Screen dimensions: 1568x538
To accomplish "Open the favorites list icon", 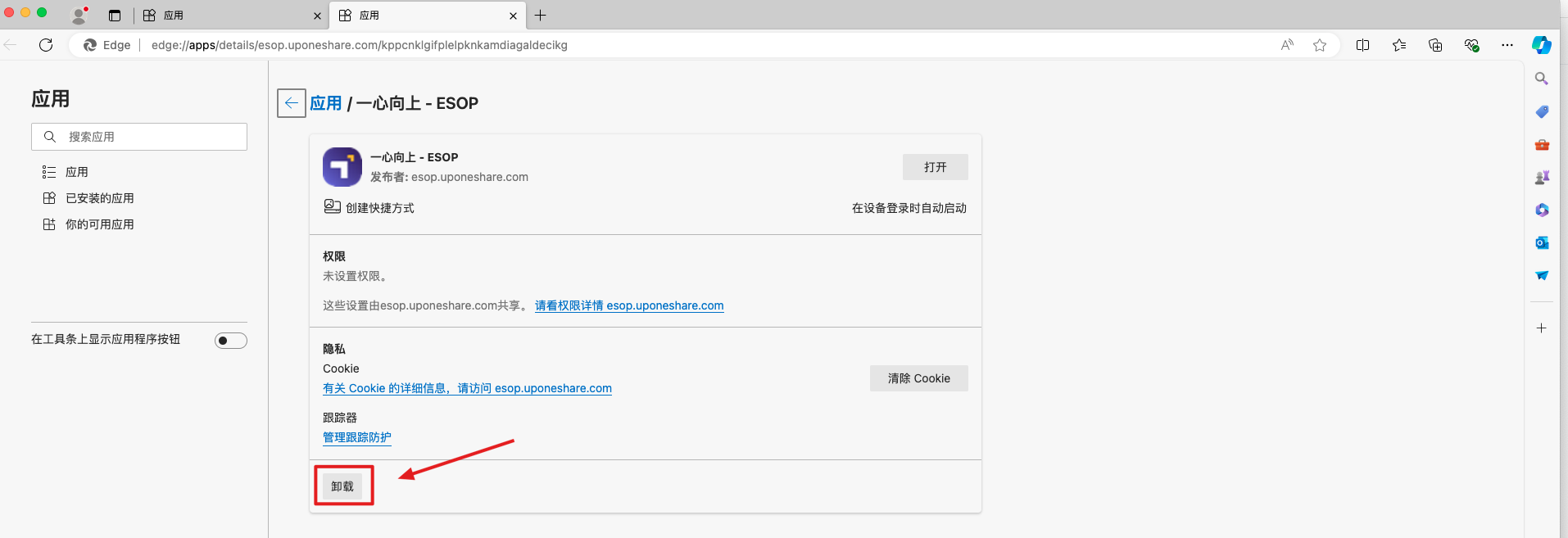I will click(x=1399, y=45).
